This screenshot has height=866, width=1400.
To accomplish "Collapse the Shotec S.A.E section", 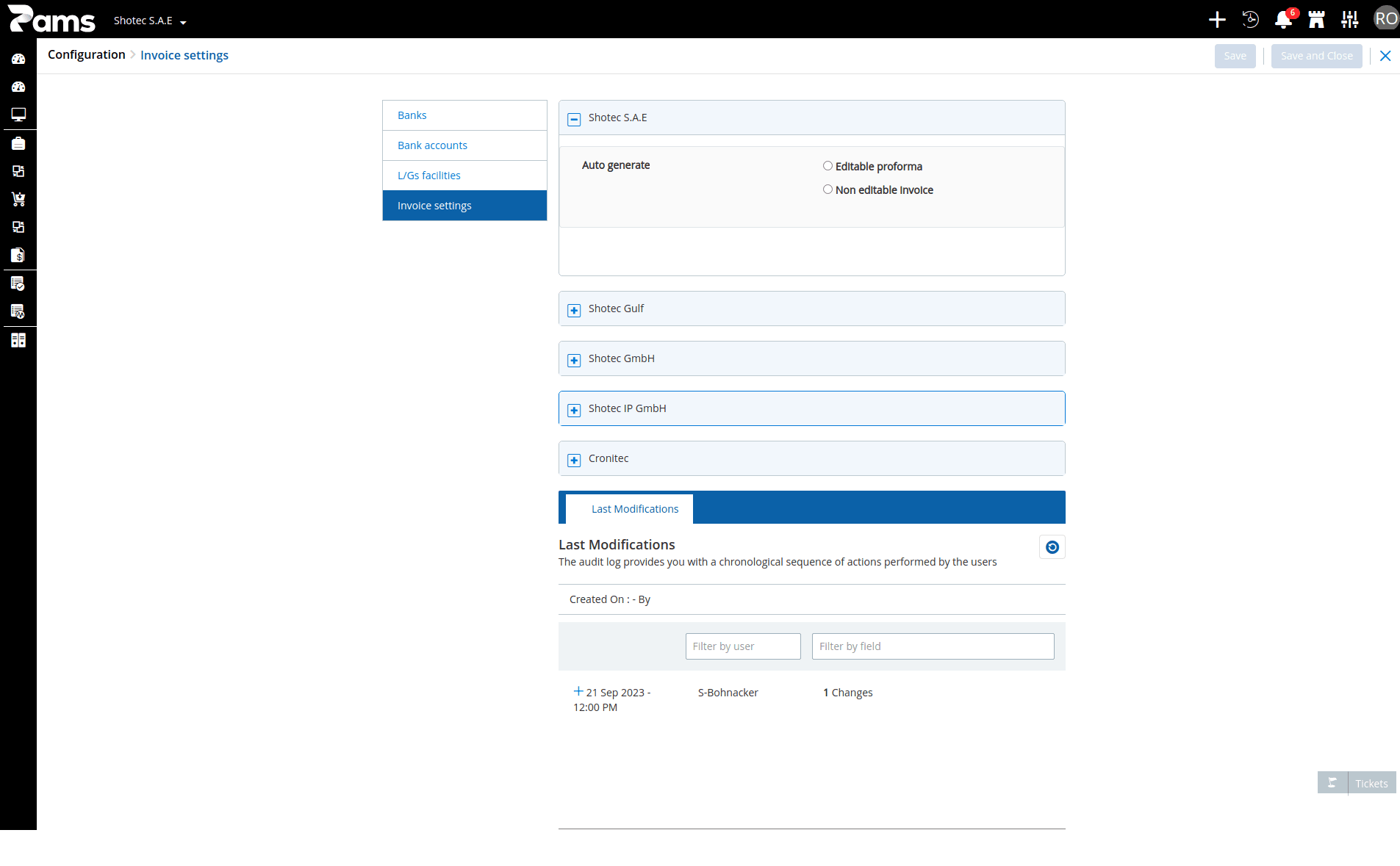I will (x=575, y=119).
